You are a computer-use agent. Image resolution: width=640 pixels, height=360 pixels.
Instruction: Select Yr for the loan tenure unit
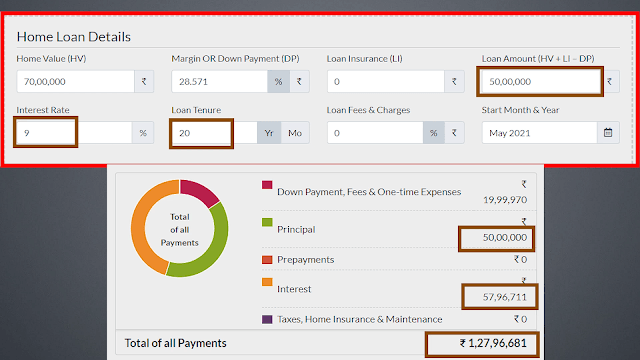(269, 133)
